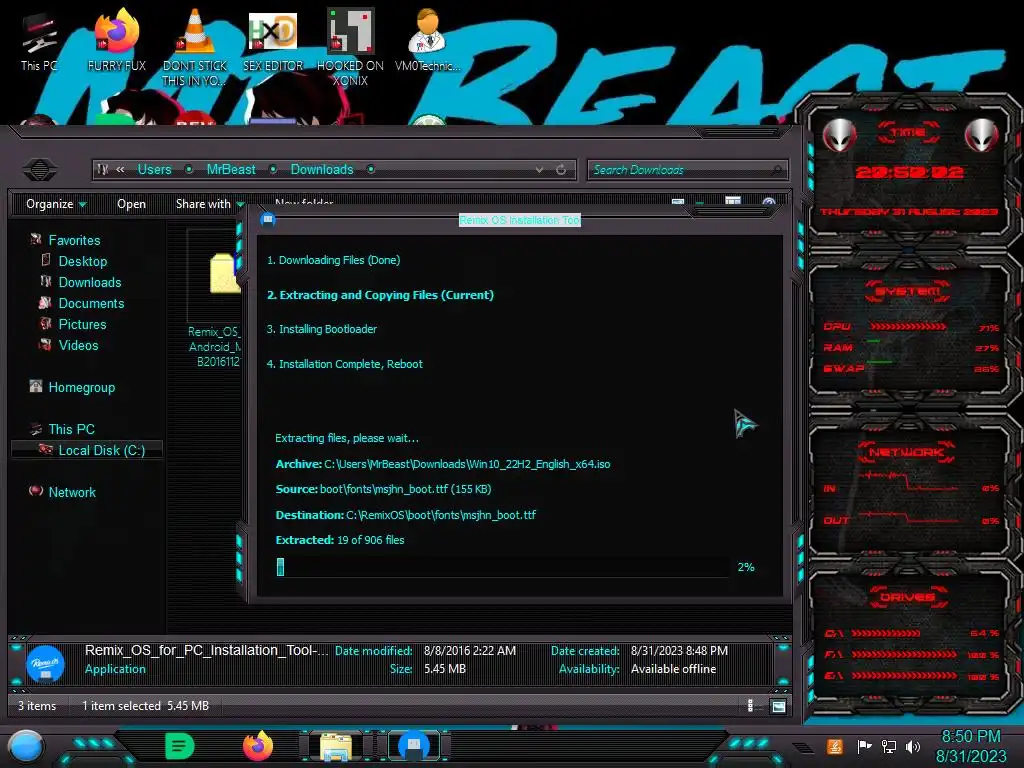This screenshot has width=1024, height=768.
Task: Click '1. Downloading Files (Done)' step
Action: point(334,260)
